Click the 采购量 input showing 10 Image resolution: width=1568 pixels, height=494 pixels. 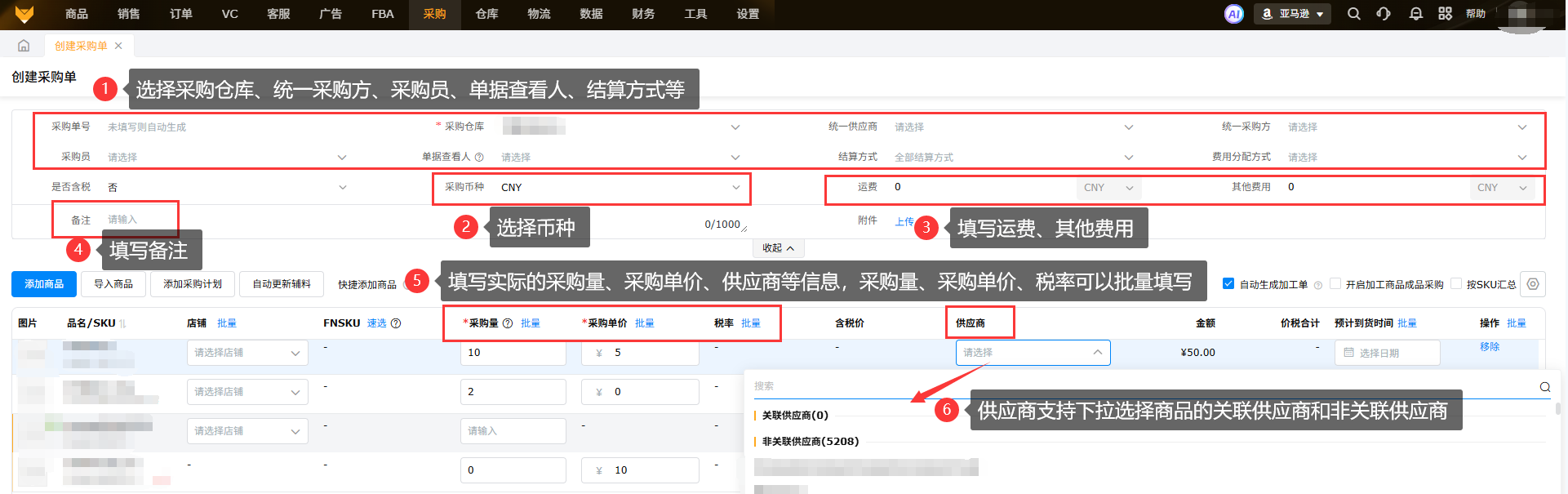513,353
